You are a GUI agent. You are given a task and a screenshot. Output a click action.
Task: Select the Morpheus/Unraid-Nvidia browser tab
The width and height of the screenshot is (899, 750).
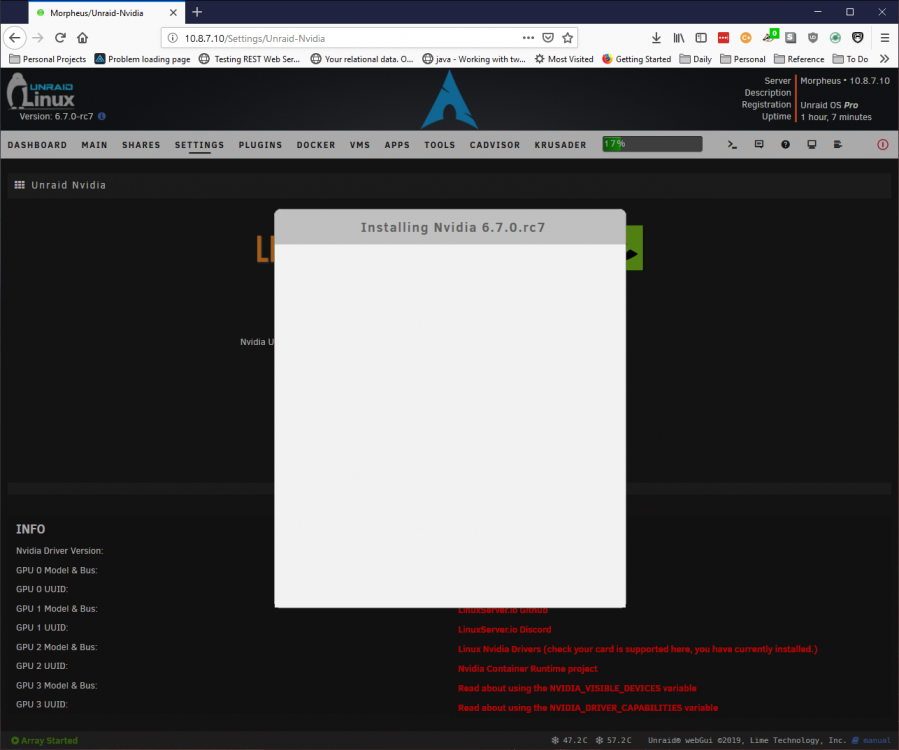[x=107, y=13]
